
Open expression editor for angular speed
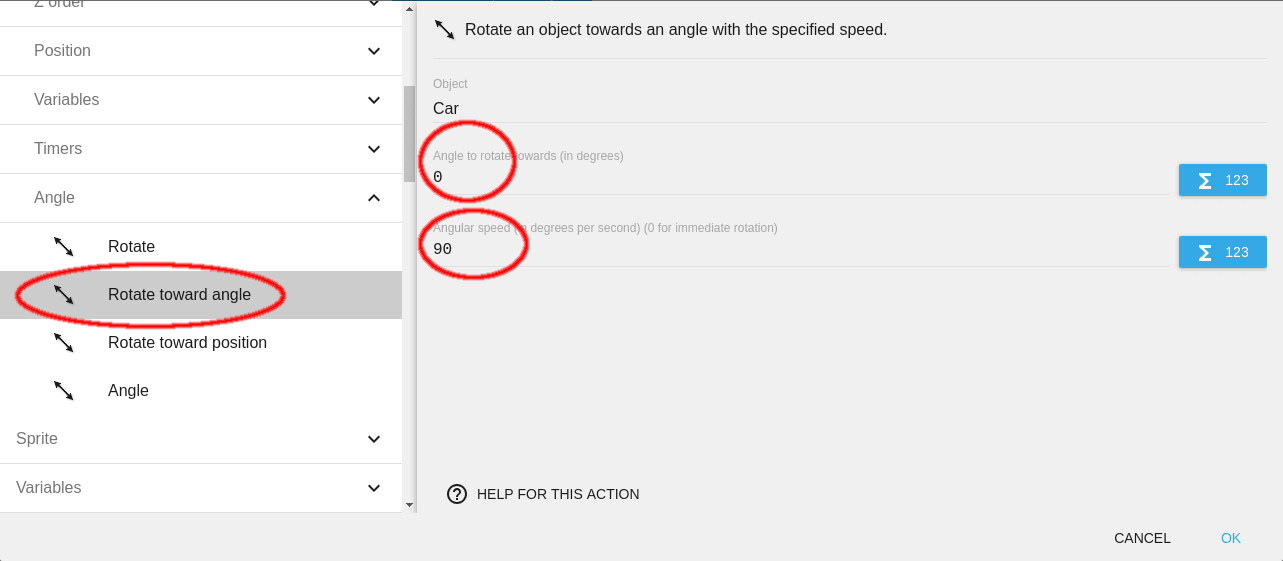click(1222, 252)
